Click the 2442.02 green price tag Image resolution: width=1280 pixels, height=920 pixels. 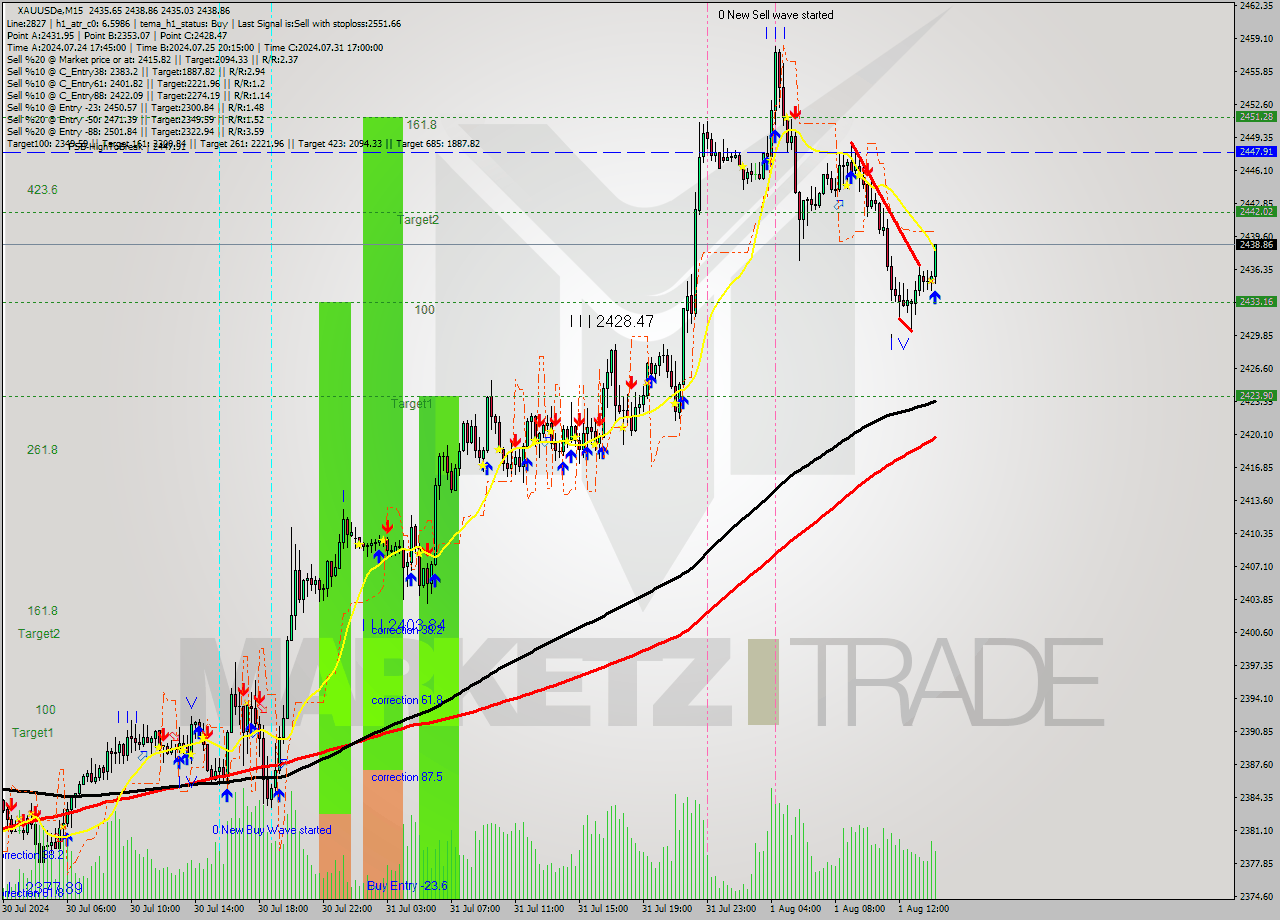tap(1256, 211)
